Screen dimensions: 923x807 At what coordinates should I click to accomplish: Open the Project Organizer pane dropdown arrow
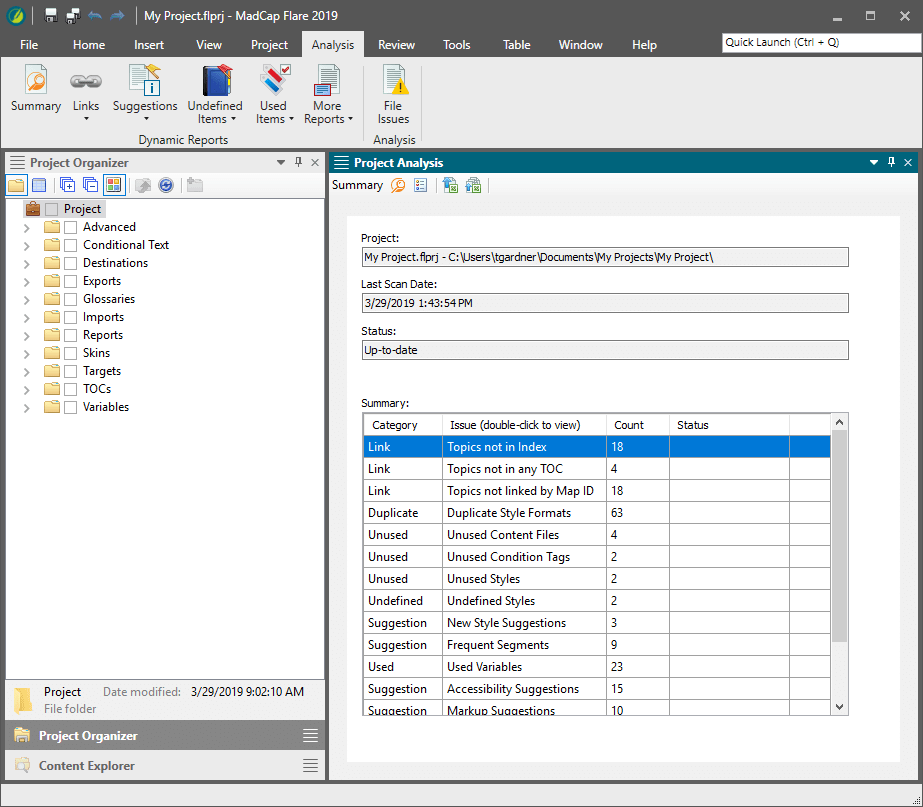281,162
